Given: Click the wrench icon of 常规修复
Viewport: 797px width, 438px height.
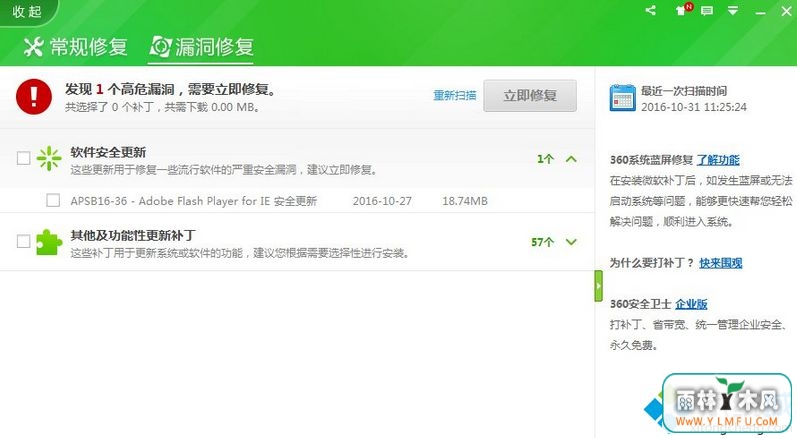Looking at the screenshot, I should point(34,47).
